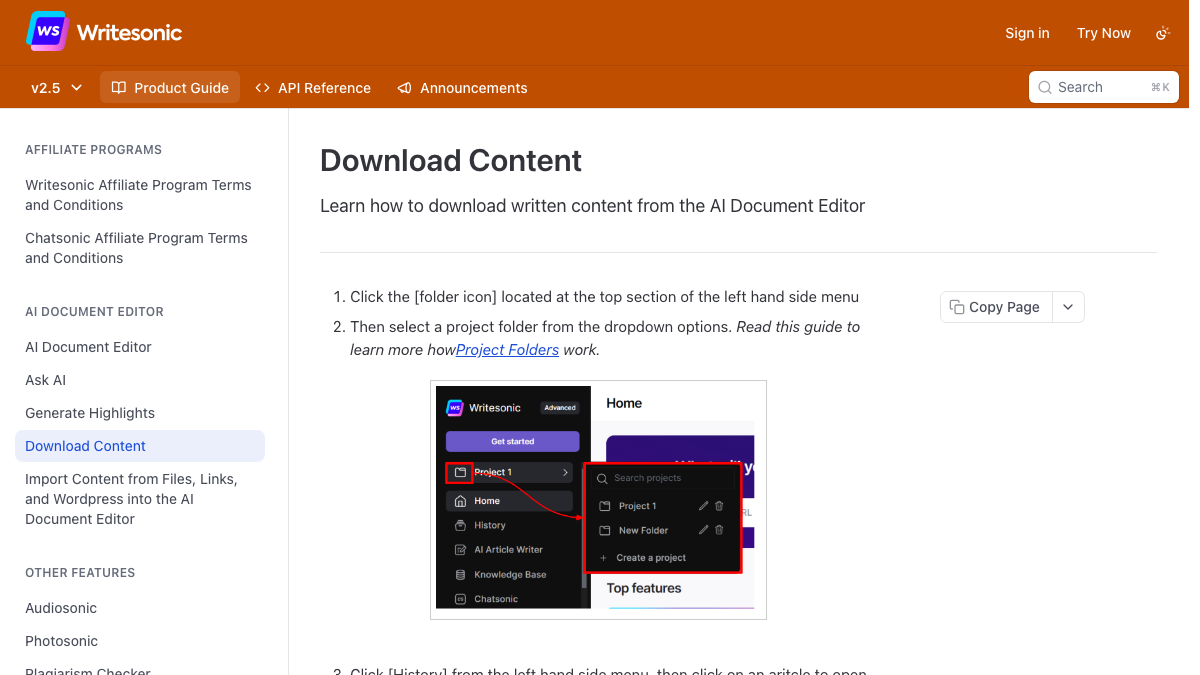The height and width of the screenshot is (675, 1200).
Task: Click the AI DOCUMENT EDITOR section header
Action: click(x=94, y=312)
